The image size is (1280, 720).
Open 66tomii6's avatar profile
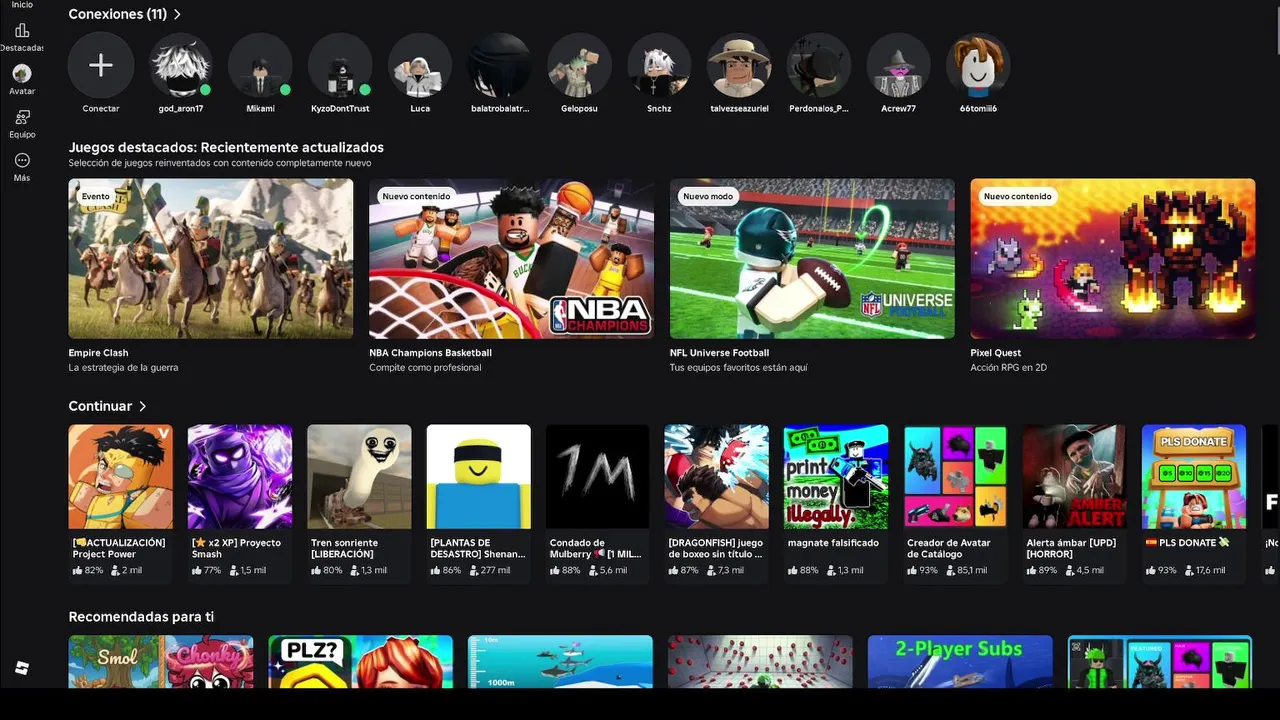click(x=978, y=66)
